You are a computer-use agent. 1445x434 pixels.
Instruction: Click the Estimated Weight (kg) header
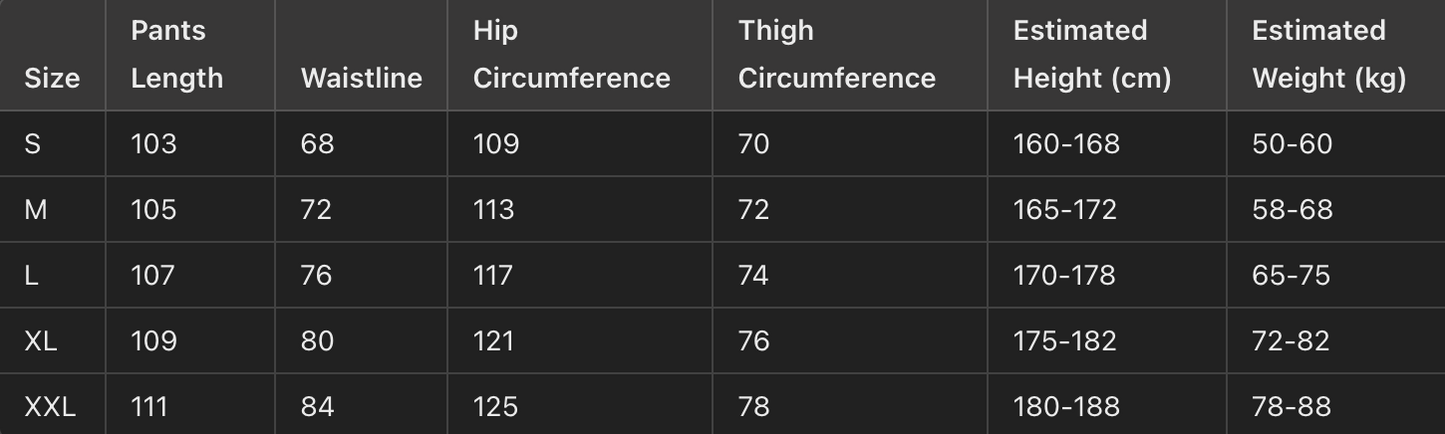pyautogui.click(x=1329, y=54)
